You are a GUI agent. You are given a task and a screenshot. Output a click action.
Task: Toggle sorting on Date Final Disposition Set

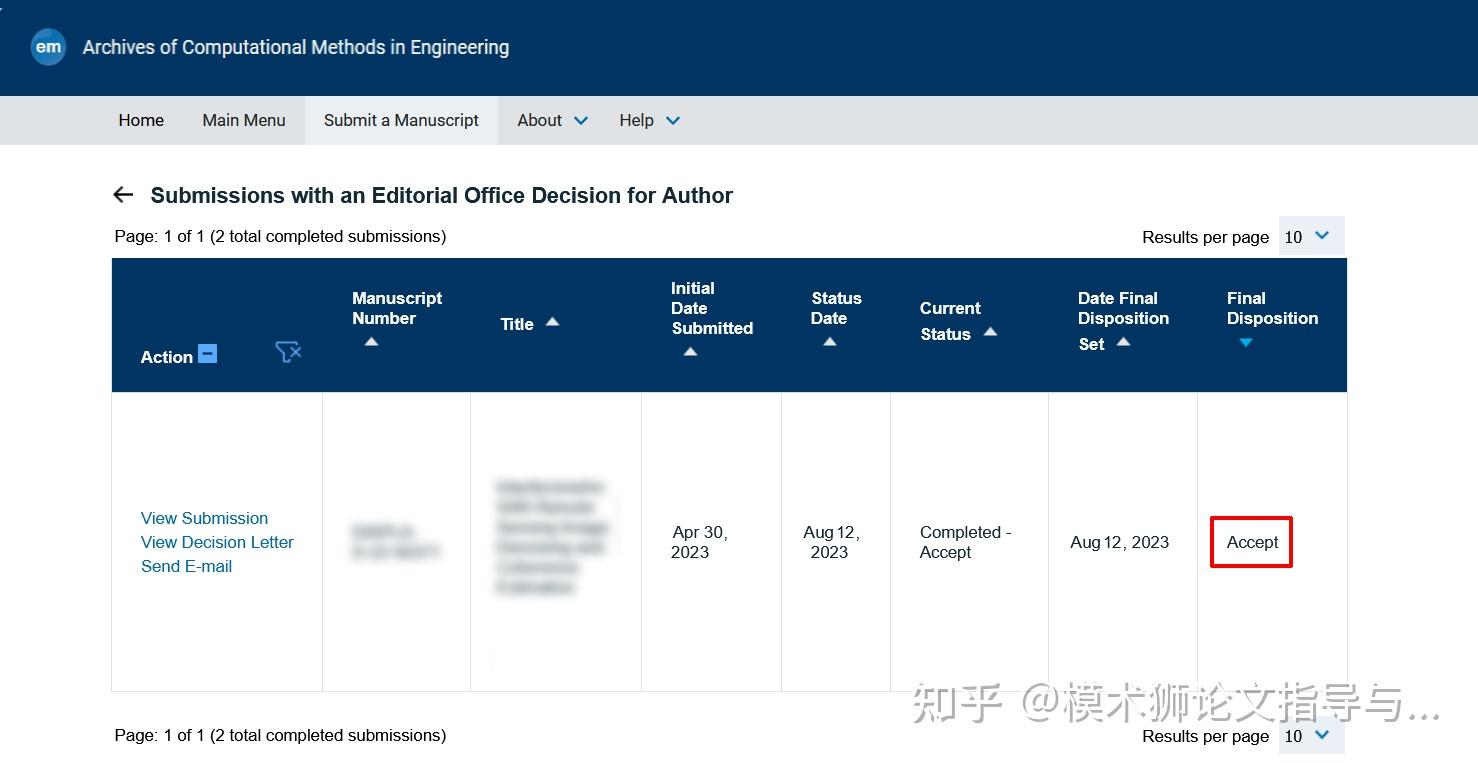click(x=1123, y=343)
